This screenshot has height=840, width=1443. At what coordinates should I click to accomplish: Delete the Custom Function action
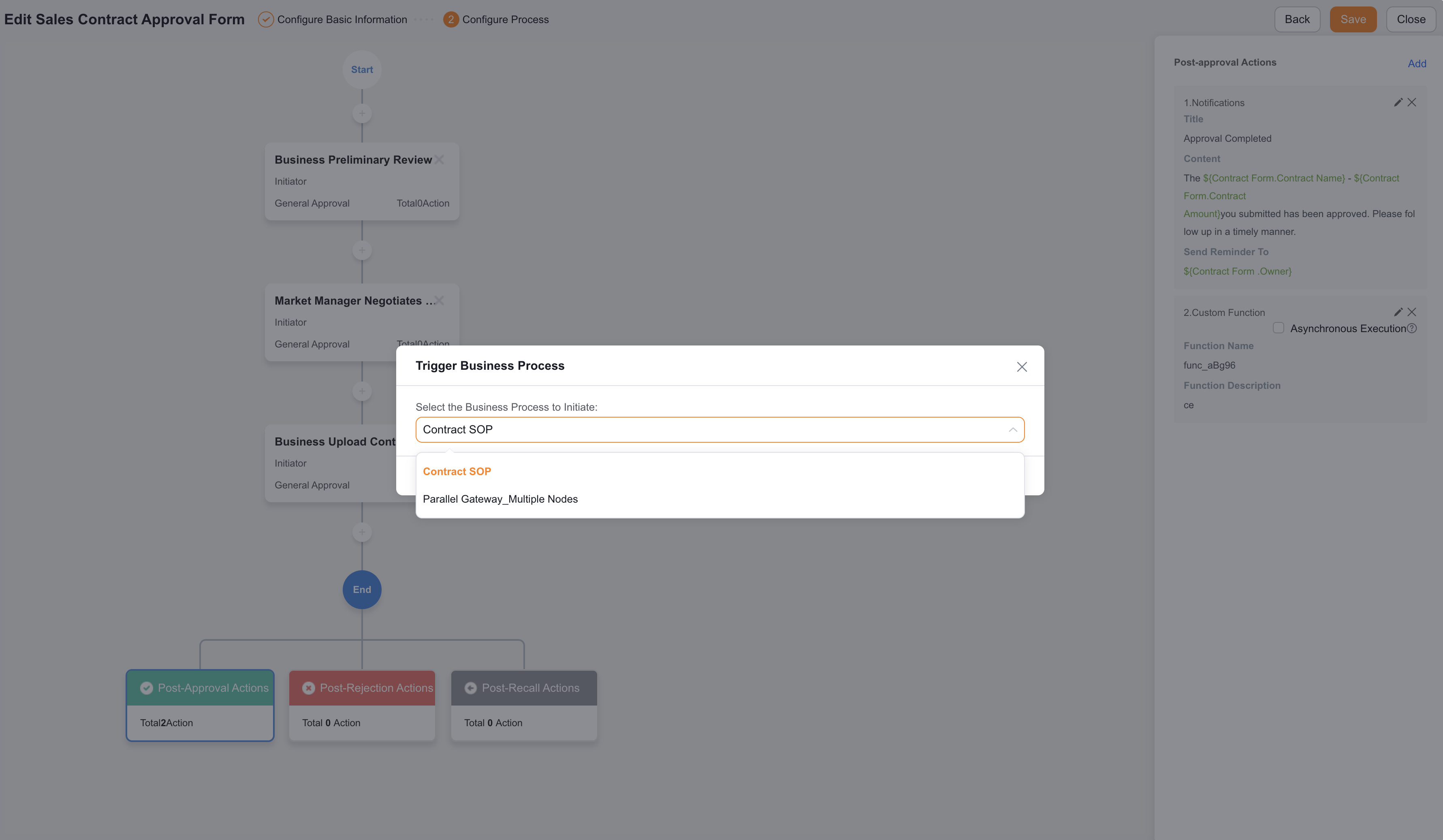(1411, 311)
